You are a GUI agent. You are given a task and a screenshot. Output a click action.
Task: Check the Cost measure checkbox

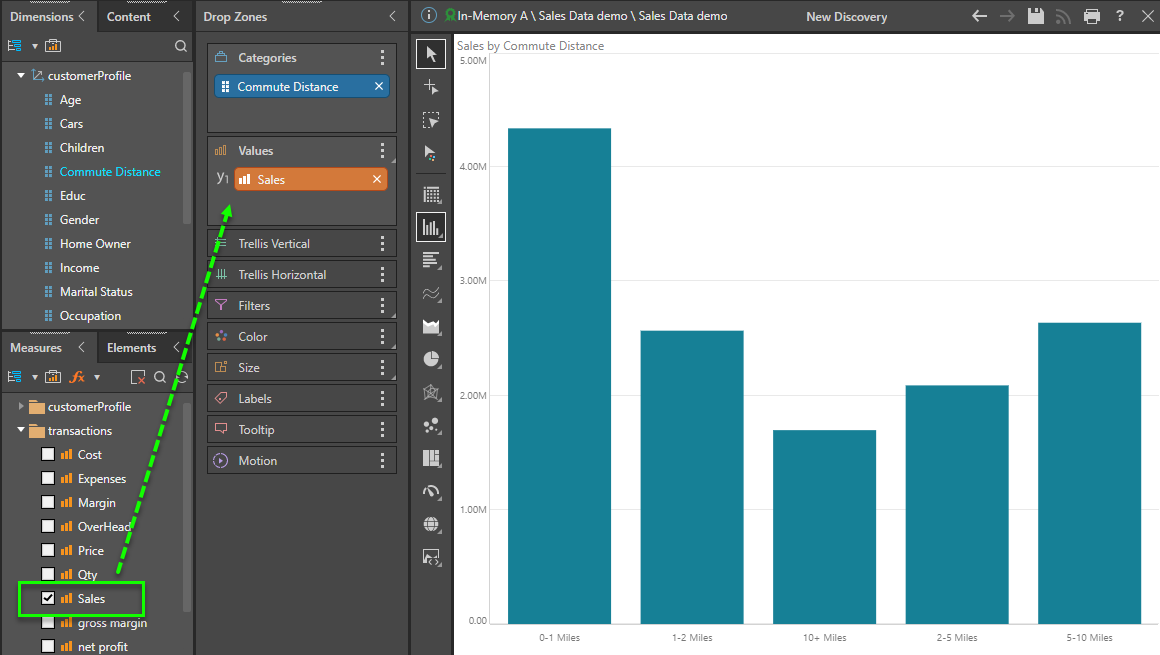(x=48, y=455)
